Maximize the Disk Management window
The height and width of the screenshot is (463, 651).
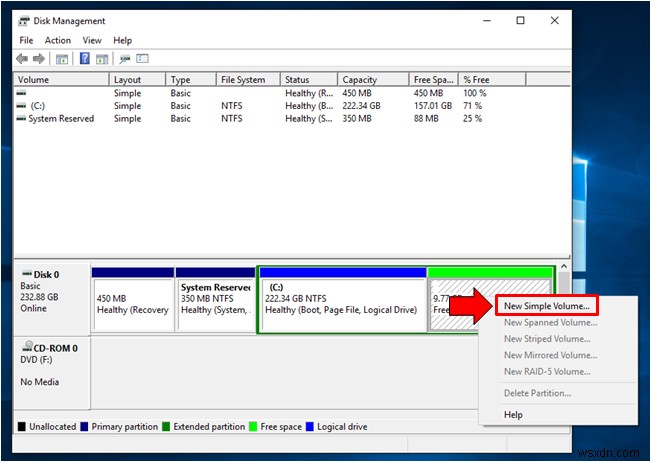point(520,20)
